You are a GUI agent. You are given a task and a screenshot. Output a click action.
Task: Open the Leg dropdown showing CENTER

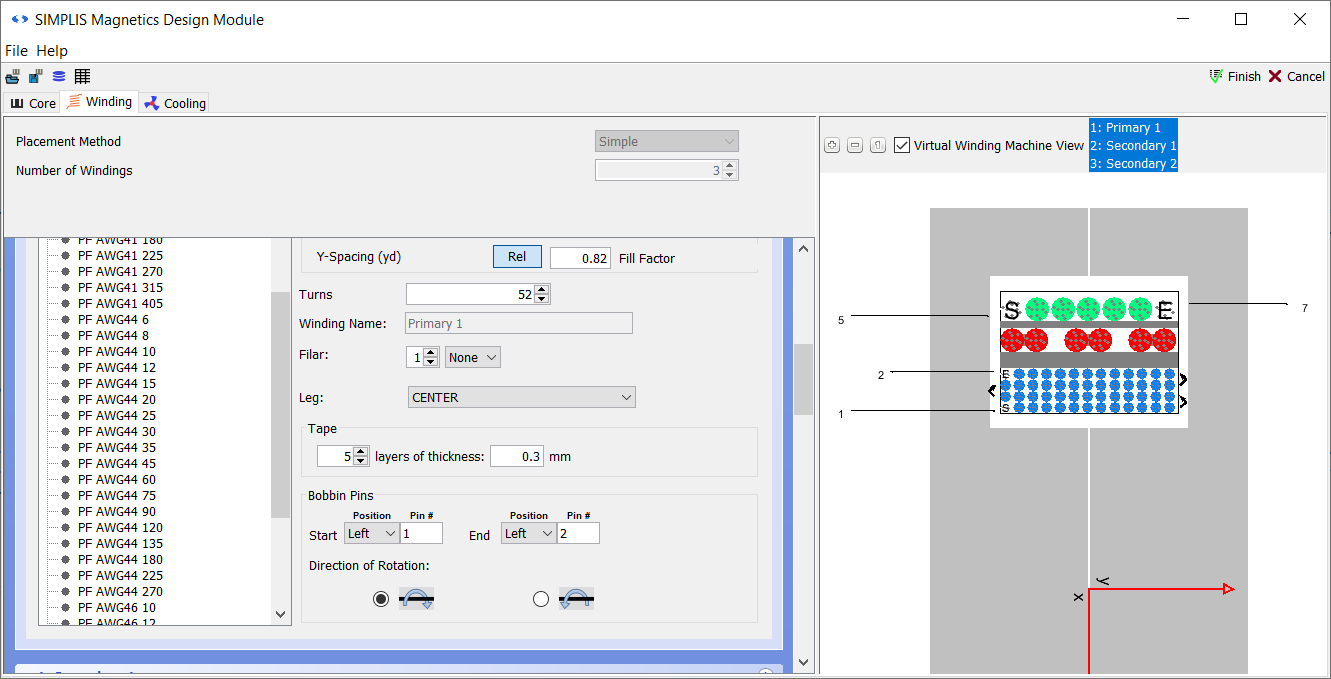point(521,398)
